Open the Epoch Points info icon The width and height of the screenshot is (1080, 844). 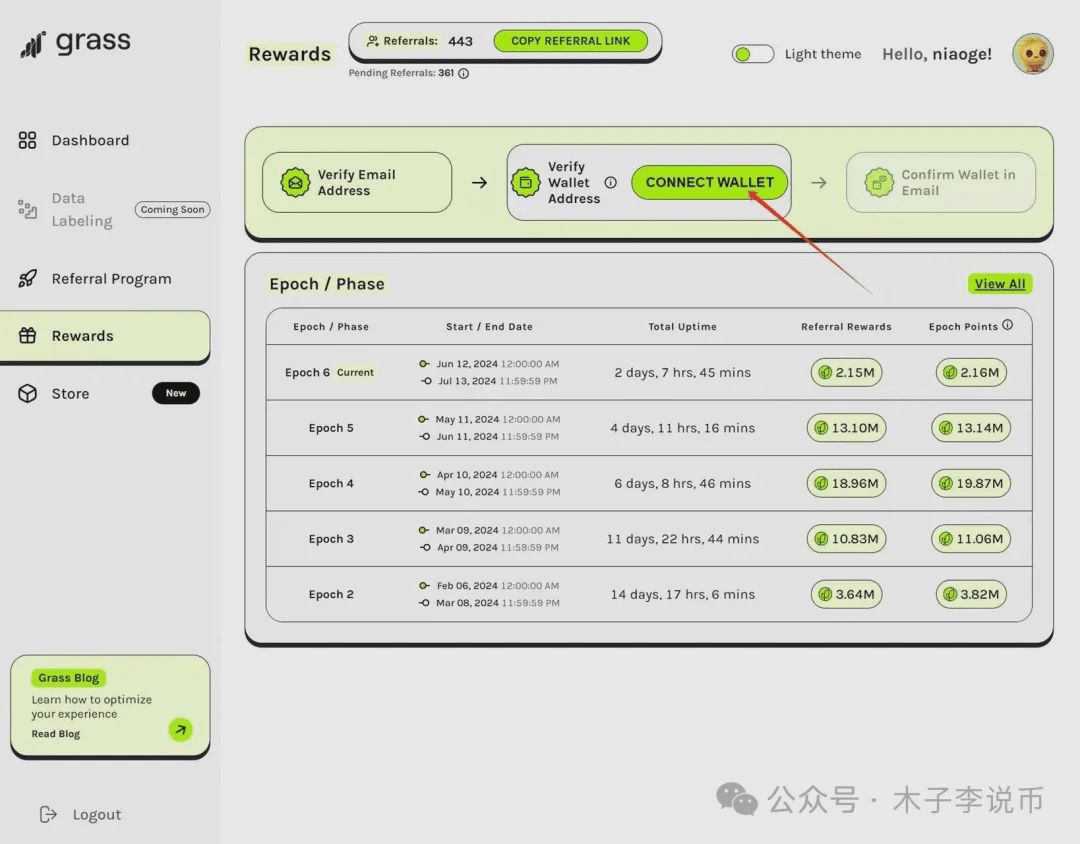pyautogui.click(x=1008, y=325)
